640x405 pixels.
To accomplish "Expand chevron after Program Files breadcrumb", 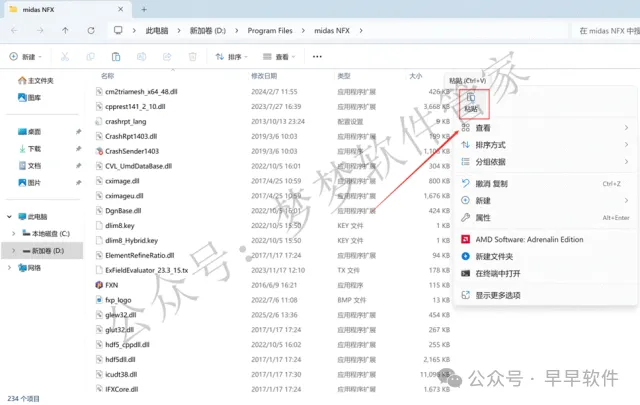I will pyautogui.click(x=303, y=31).
